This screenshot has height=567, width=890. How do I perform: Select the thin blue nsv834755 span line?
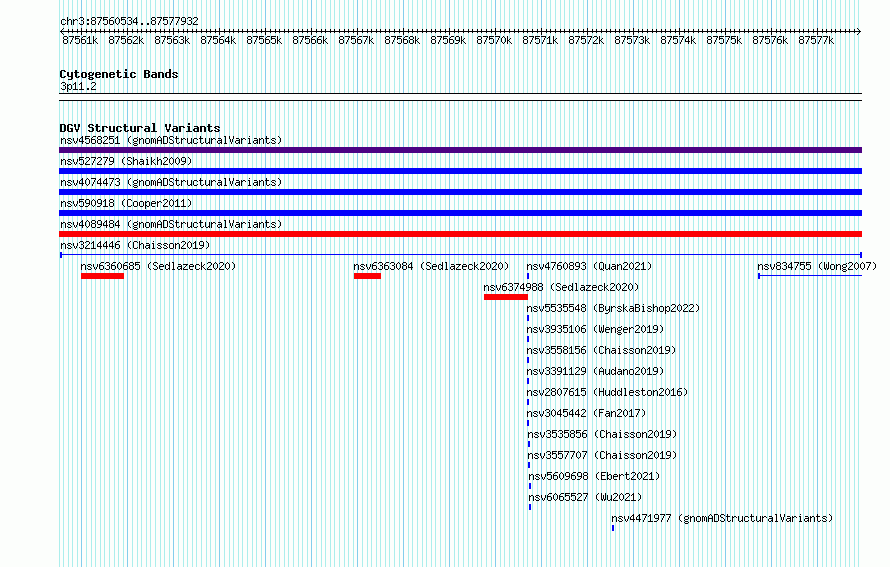pos(810,276)
